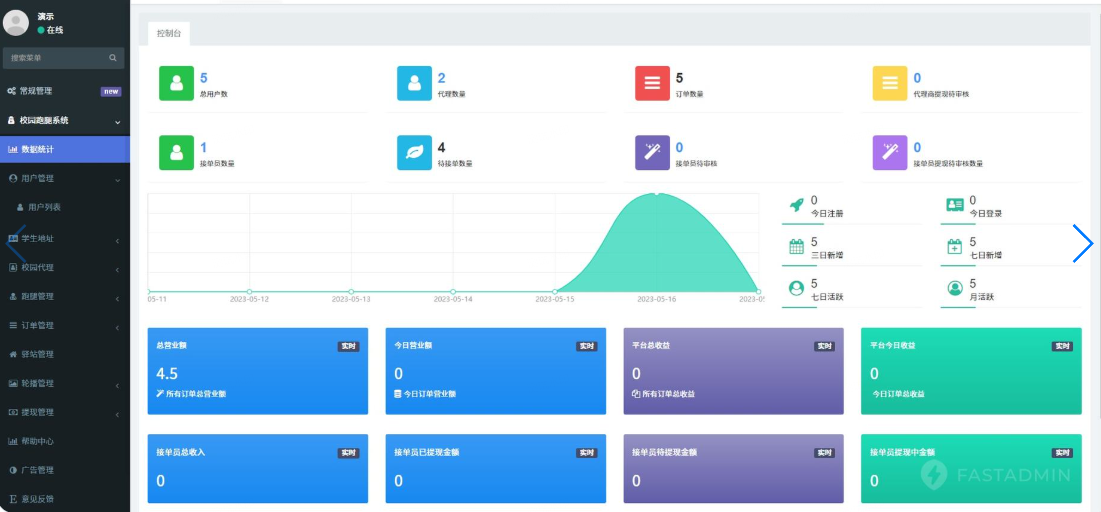This screenshot has width=1101, height=512.
Task: Expand the 校园代理 sidebar submenu
Action: [117, 268]
